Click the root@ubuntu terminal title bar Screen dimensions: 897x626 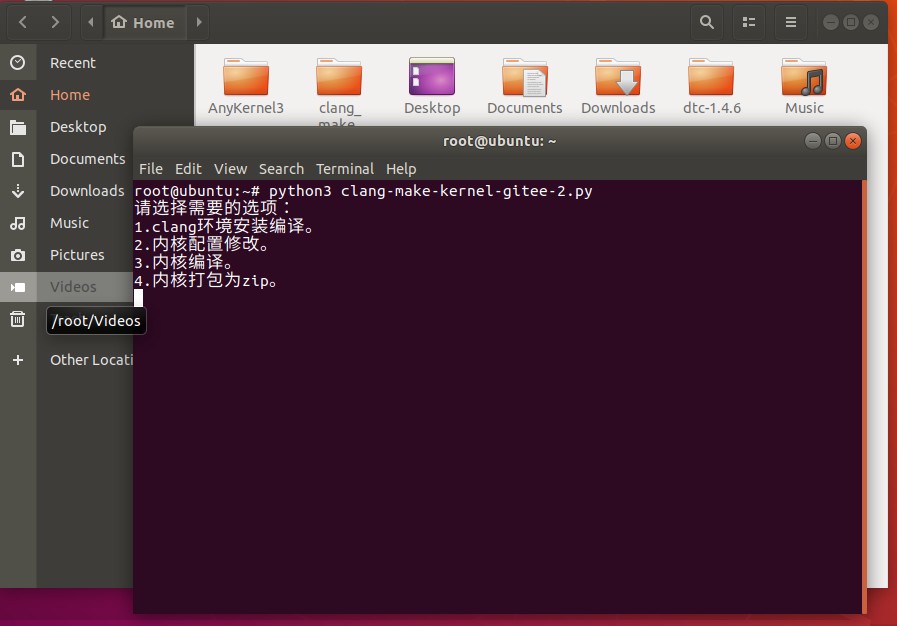click(499, 141)
